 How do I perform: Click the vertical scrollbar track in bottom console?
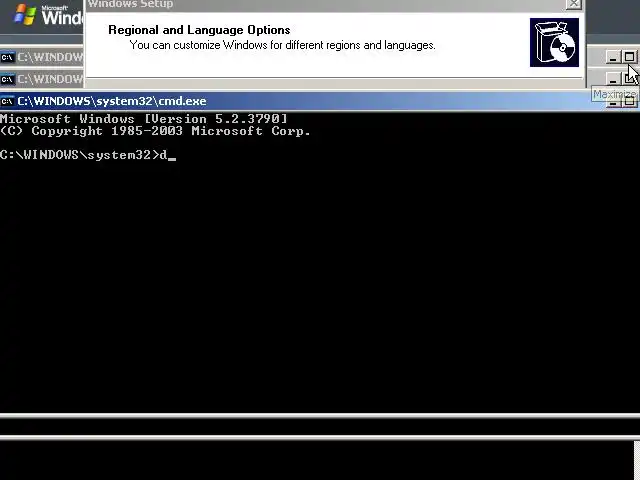pos(637,460)
